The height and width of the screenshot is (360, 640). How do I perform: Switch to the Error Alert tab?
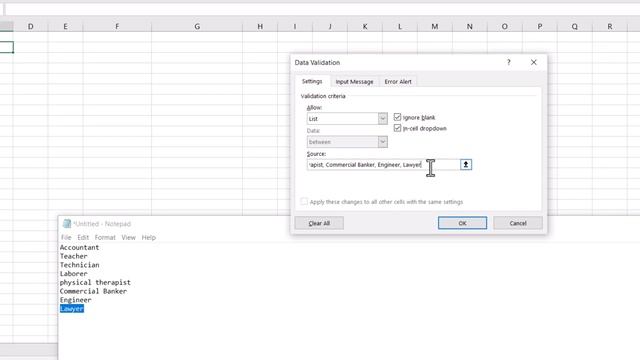coord(398,82)
